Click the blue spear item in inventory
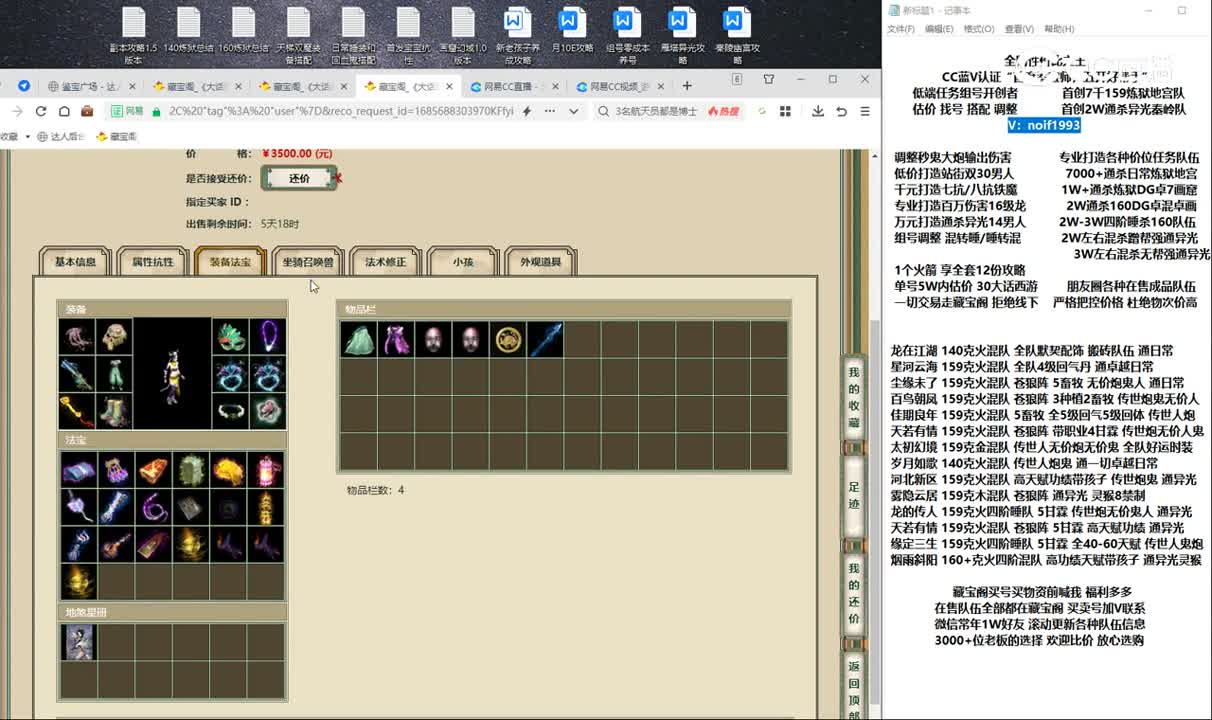This screenshot has height=720, width=1212. coord(546,339)
